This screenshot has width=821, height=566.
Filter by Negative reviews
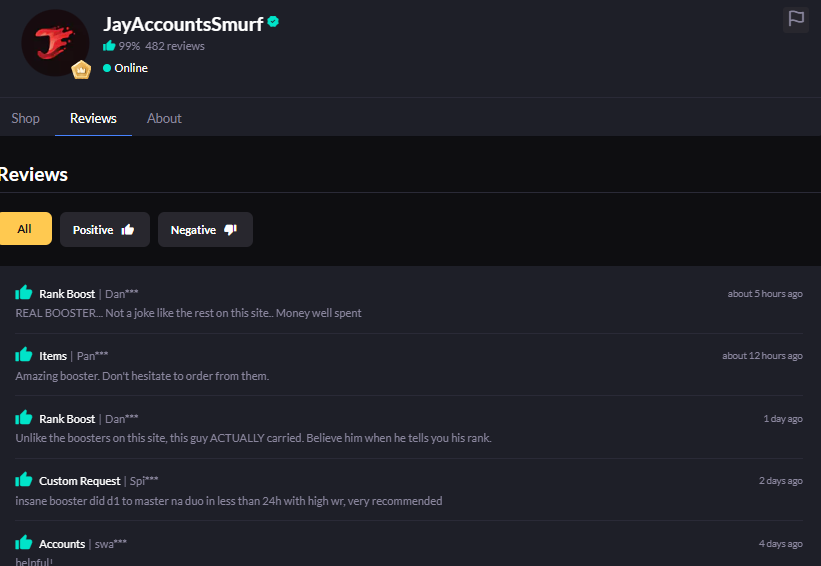click(x=205, y=229)
